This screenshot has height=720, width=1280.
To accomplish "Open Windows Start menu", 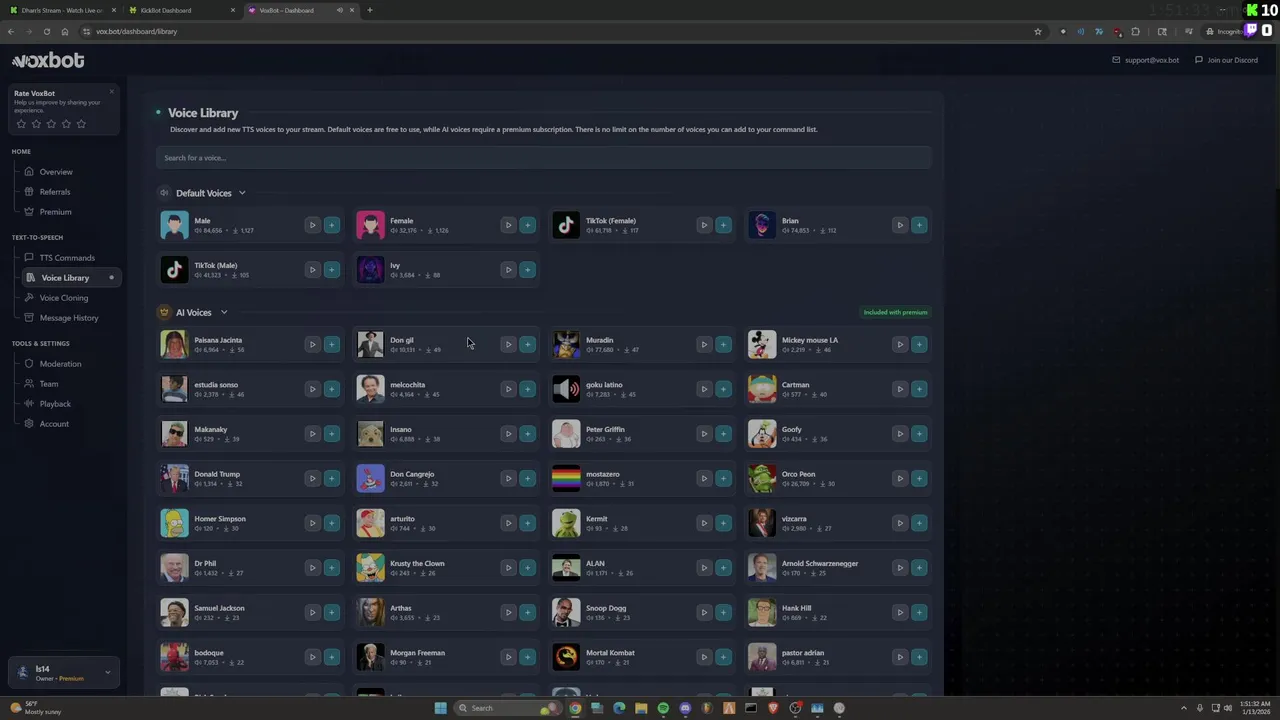I will pos(440,708).
